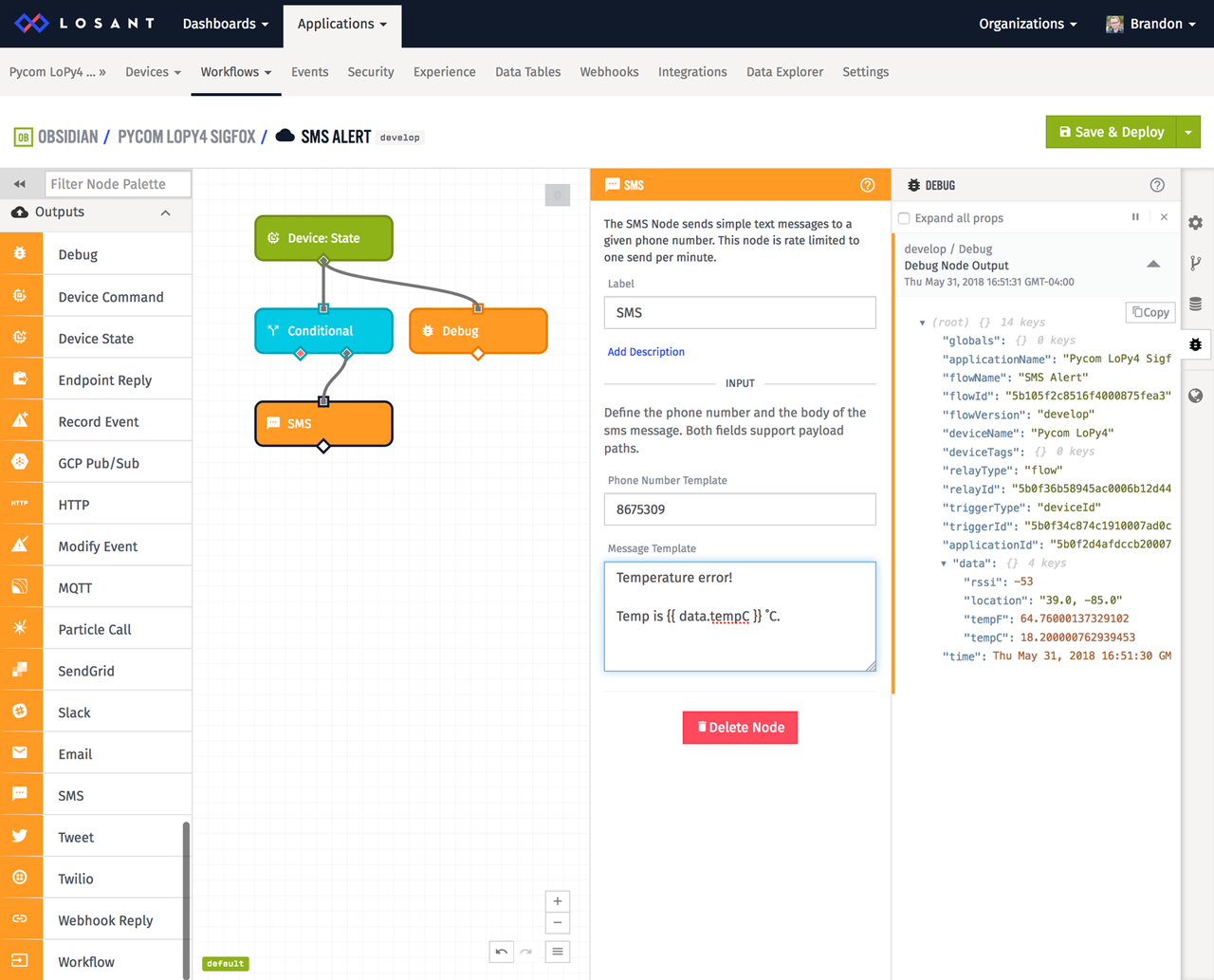Open the Devices dropdown
The image size is (1214, 980).
click(x=153, y=72)
